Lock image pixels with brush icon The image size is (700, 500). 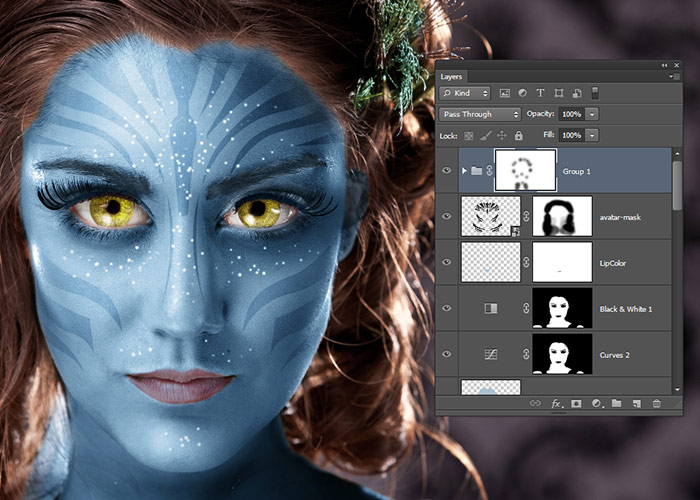tap(486, 135)
